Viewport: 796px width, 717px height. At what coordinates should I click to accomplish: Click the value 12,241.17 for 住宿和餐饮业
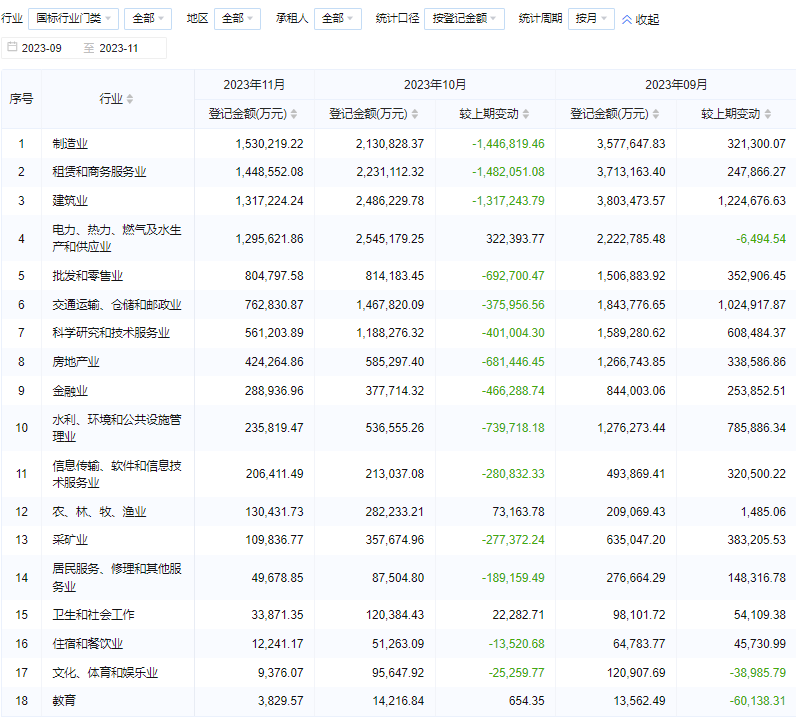(x=278, y=643)
